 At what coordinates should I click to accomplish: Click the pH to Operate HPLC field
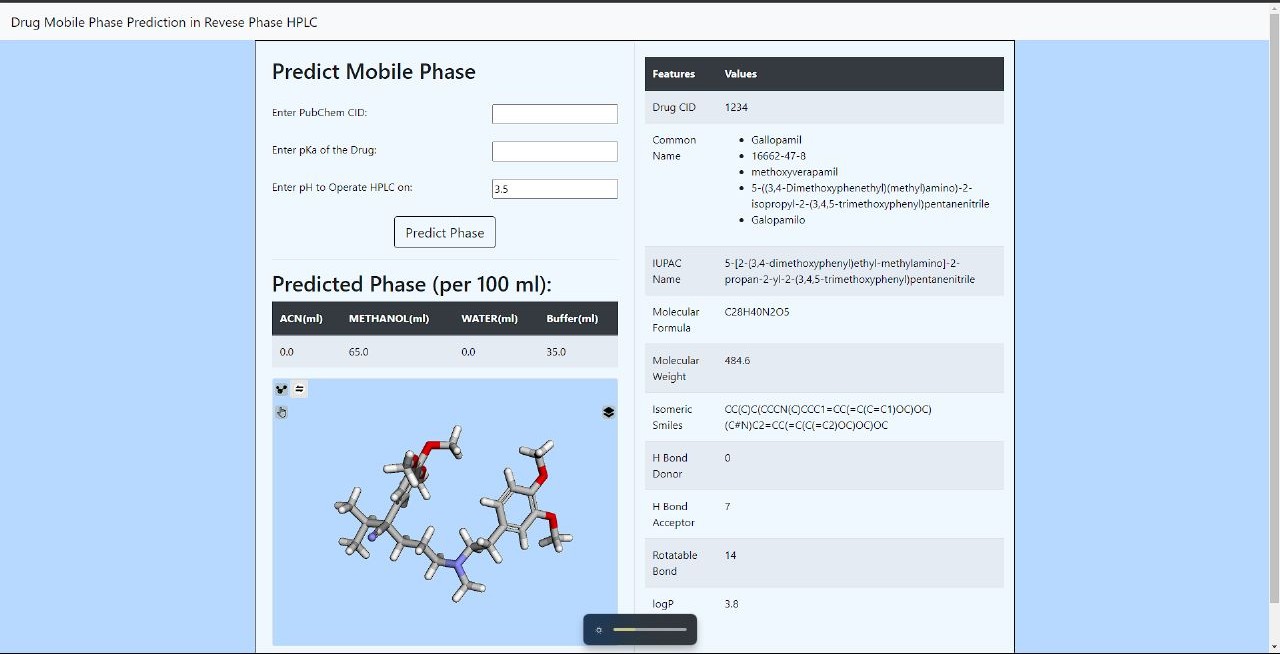554,189
